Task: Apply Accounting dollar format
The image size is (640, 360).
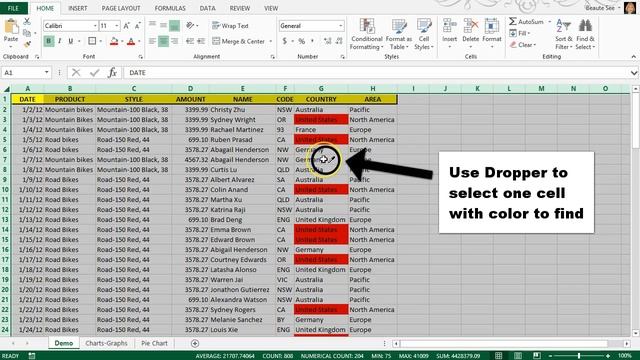Action: tap(285, 41)
